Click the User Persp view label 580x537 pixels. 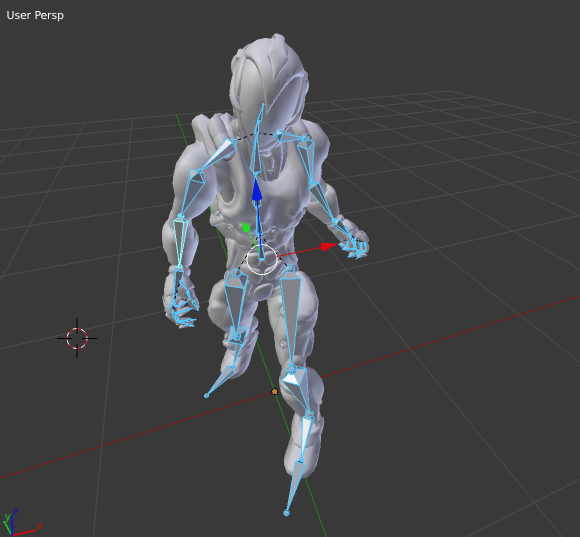point(35,15)
